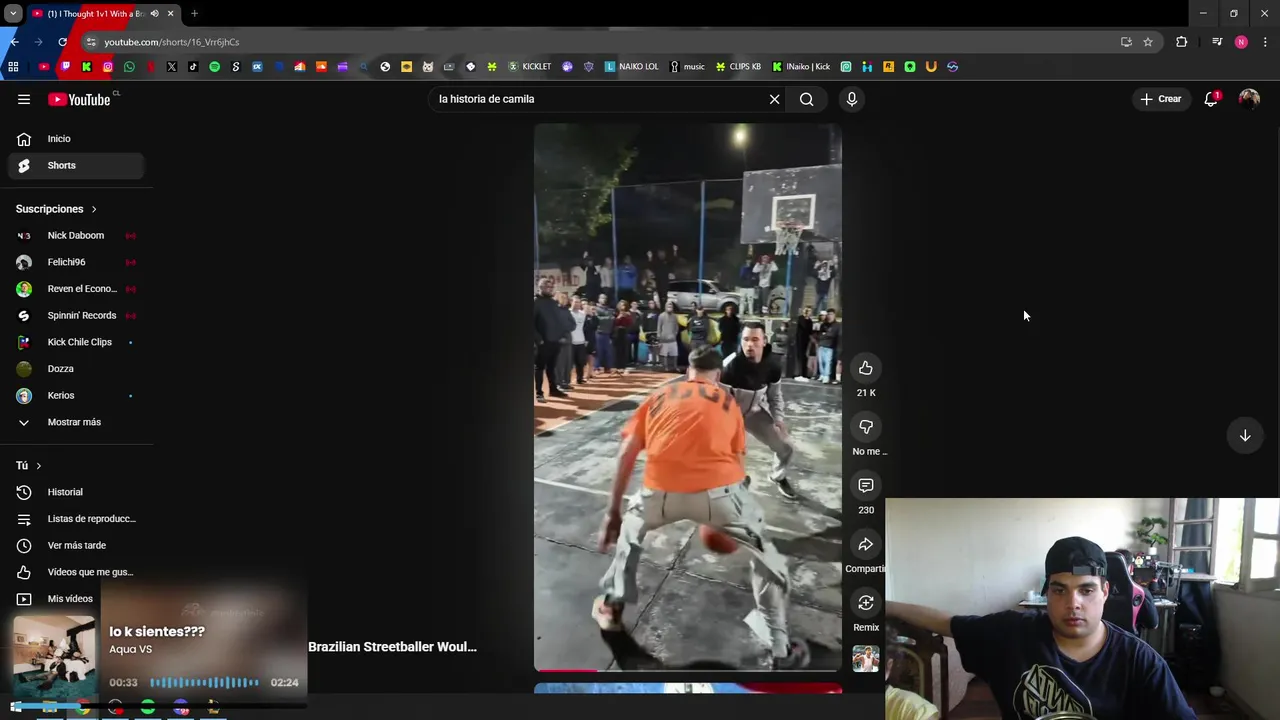Open the Instagram bookmark
The image size is (1280, 720).
108,67
